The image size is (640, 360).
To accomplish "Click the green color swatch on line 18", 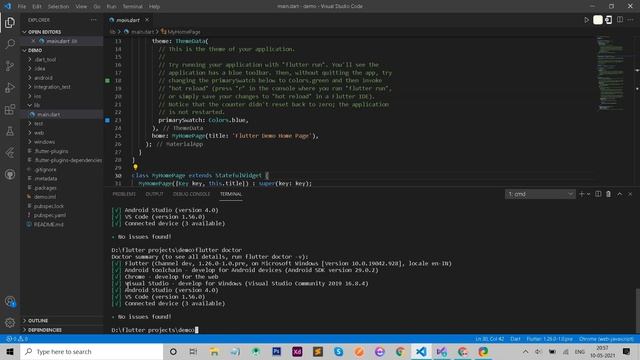I will point(107,80).
